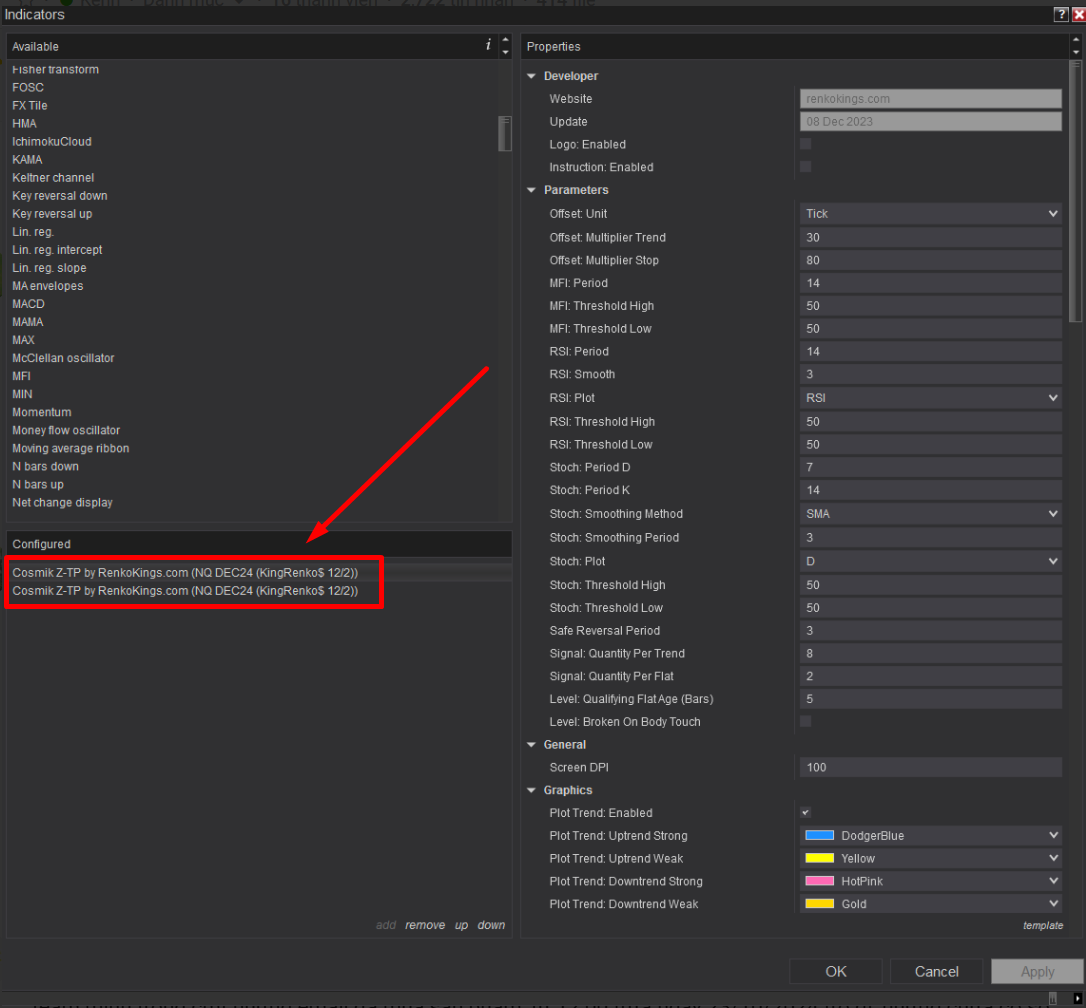Click Signal: Quantity Per Trend field
This screenshot has width=1086, height=1008.
pyautogui.click(x=930, y=653)
